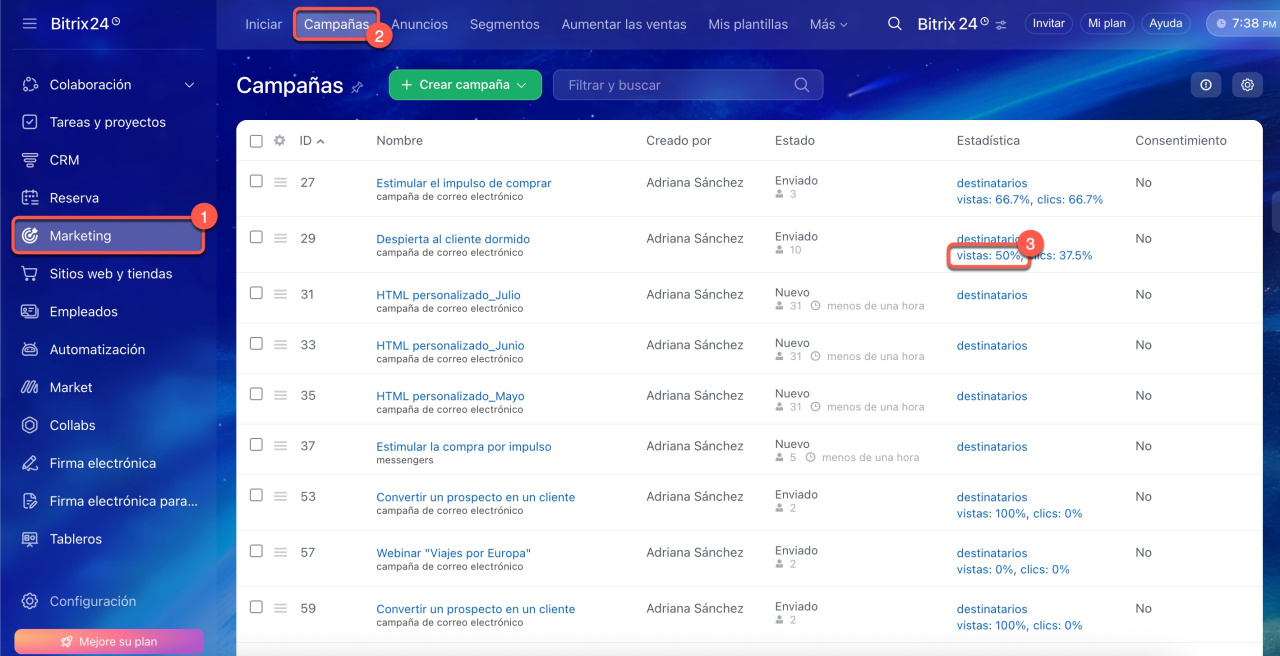1280x656 pixels.
Task: Open the Crear campaña dropdown
Action: click(465, 85)
